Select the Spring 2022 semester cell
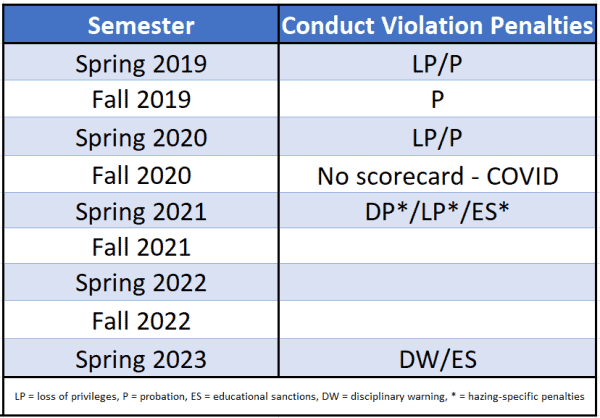Screen dimensions: 600x418 [141, 282]
